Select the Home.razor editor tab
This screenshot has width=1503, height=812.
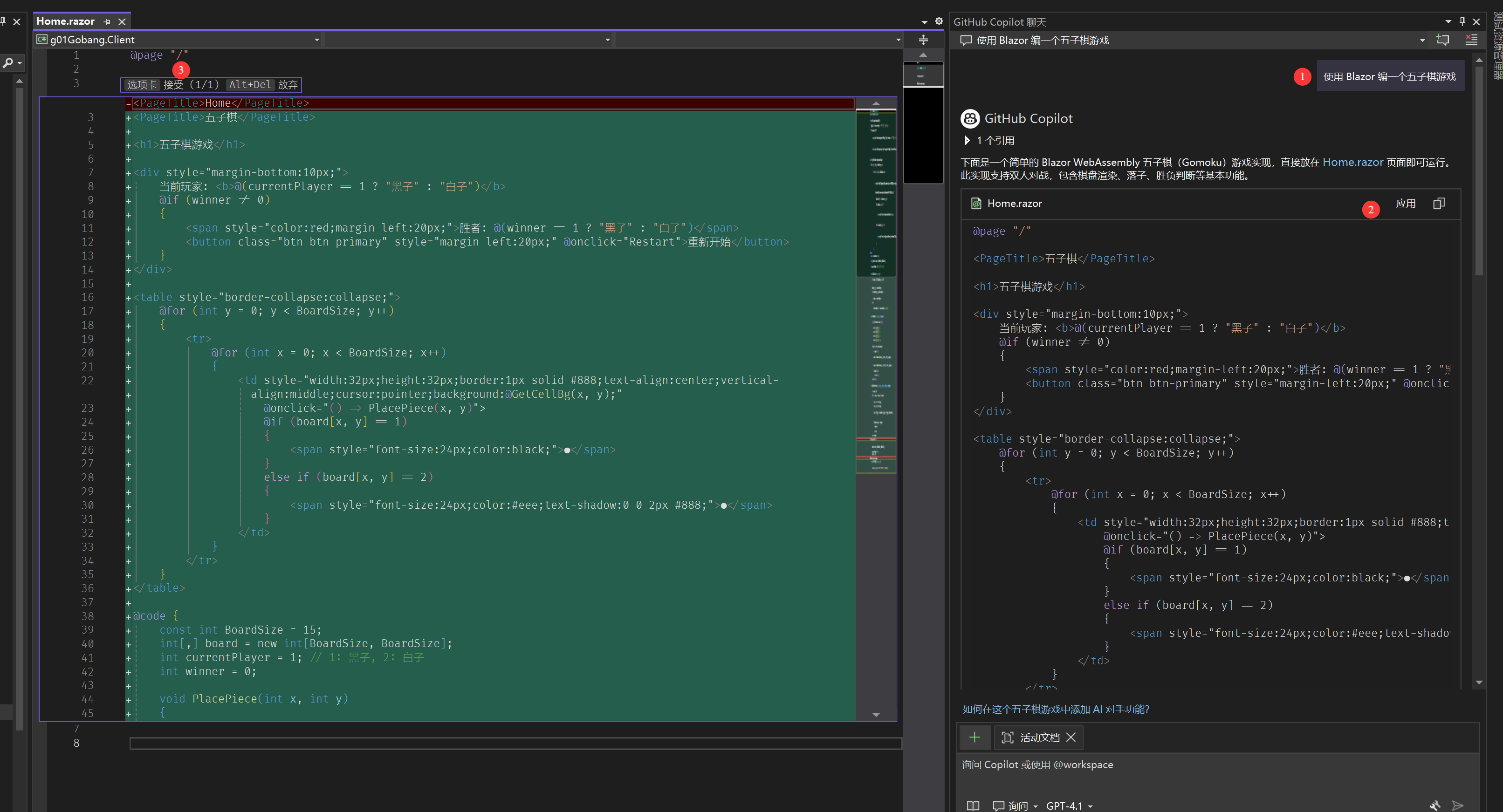(x=65, y=21)
